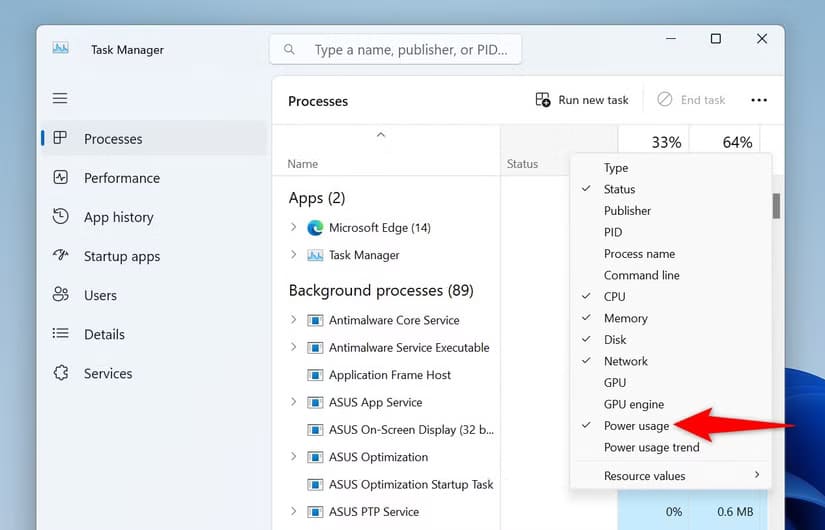
Task: Click the Run new task button
Action: coord(582,100)
